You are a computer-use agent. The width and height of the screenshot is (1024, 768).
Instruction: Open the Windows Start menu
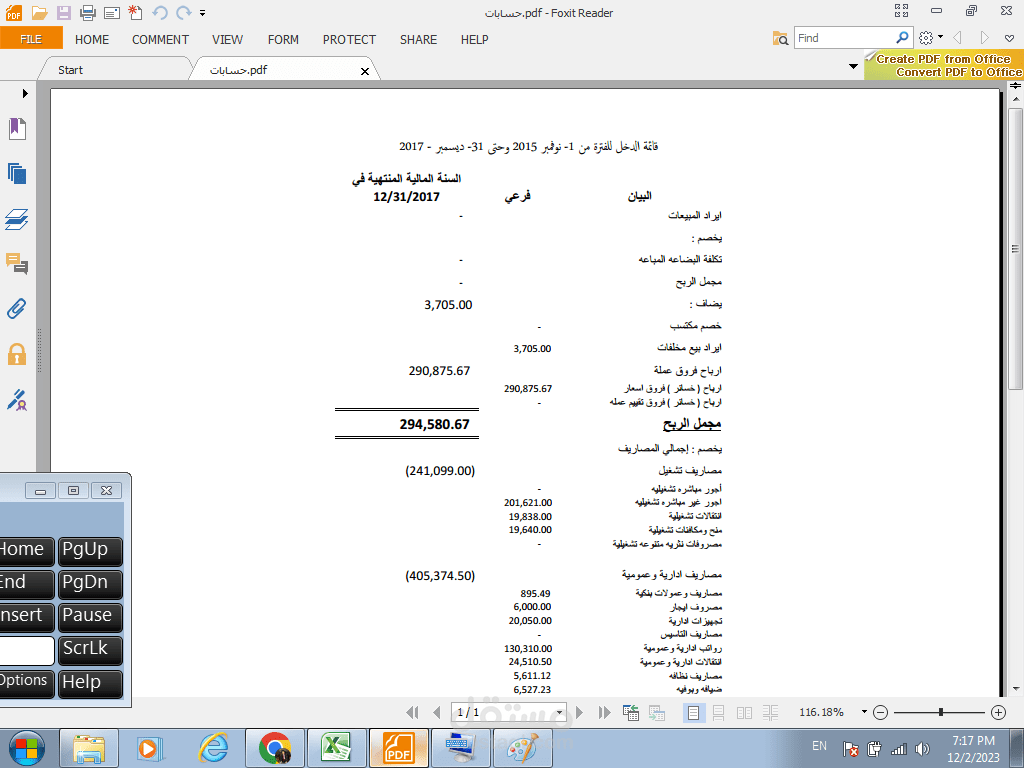point(26,748)
